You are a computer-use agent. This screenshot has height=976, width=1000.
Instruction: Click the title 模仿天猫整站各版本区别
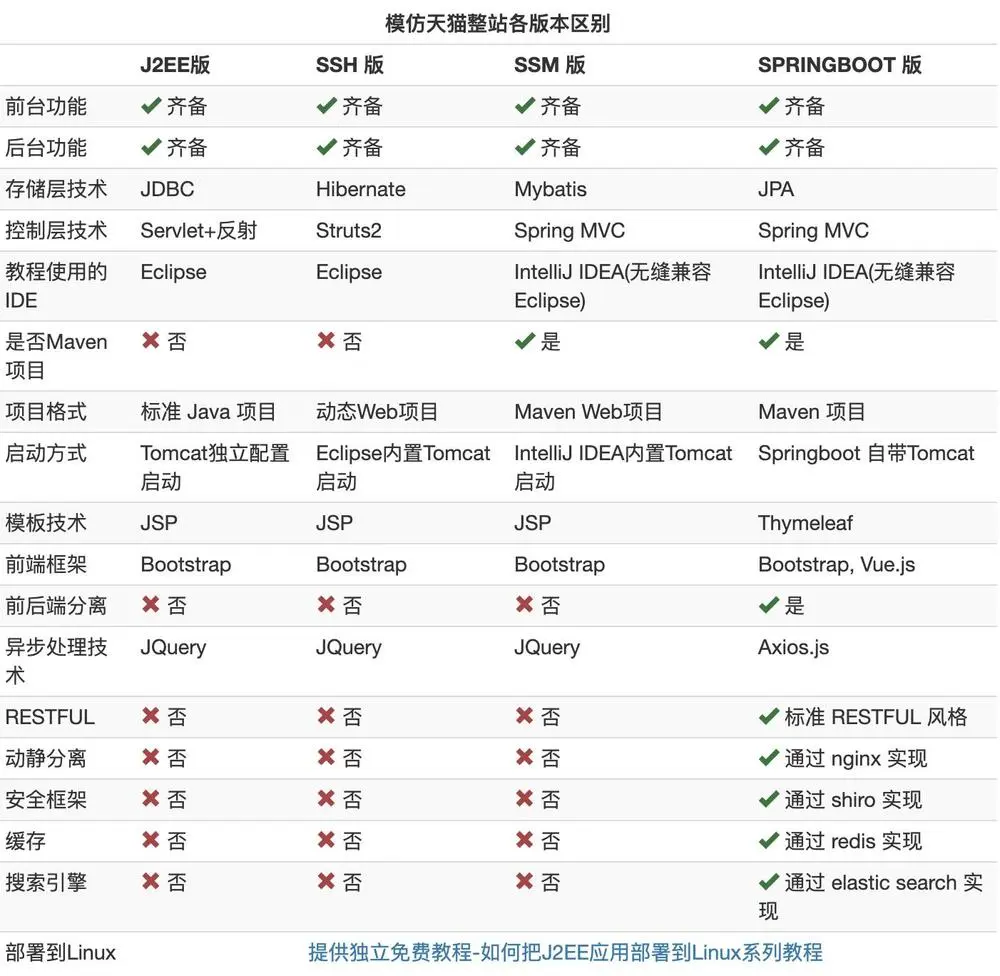497,24
